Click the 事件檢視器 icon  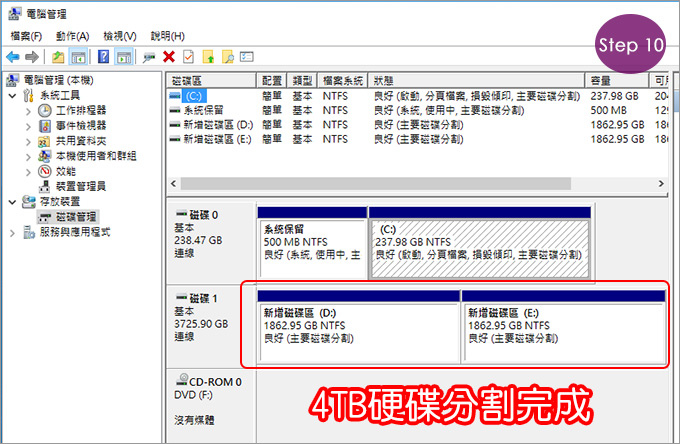point(45,126)
